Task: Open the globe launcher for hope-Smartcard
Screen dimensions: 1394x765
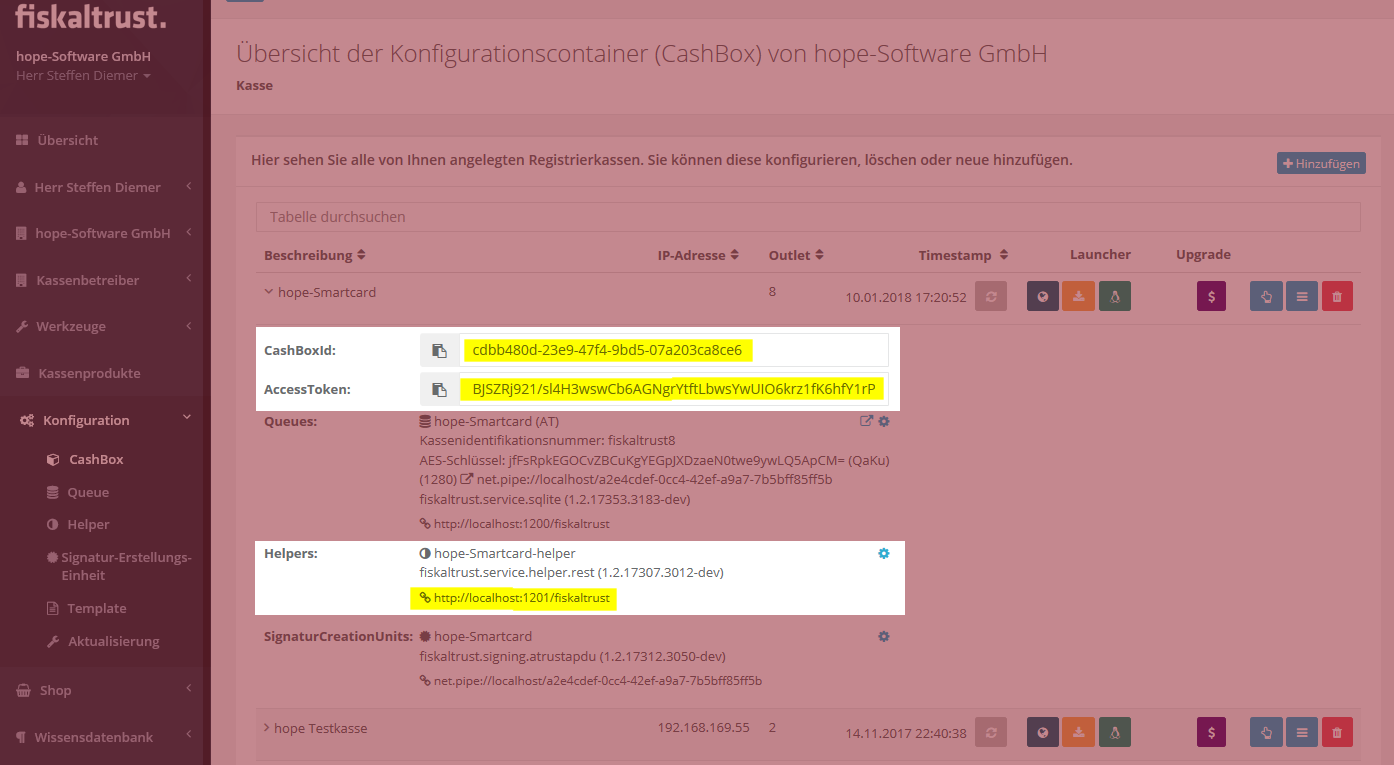Action: click(1043, 297)
